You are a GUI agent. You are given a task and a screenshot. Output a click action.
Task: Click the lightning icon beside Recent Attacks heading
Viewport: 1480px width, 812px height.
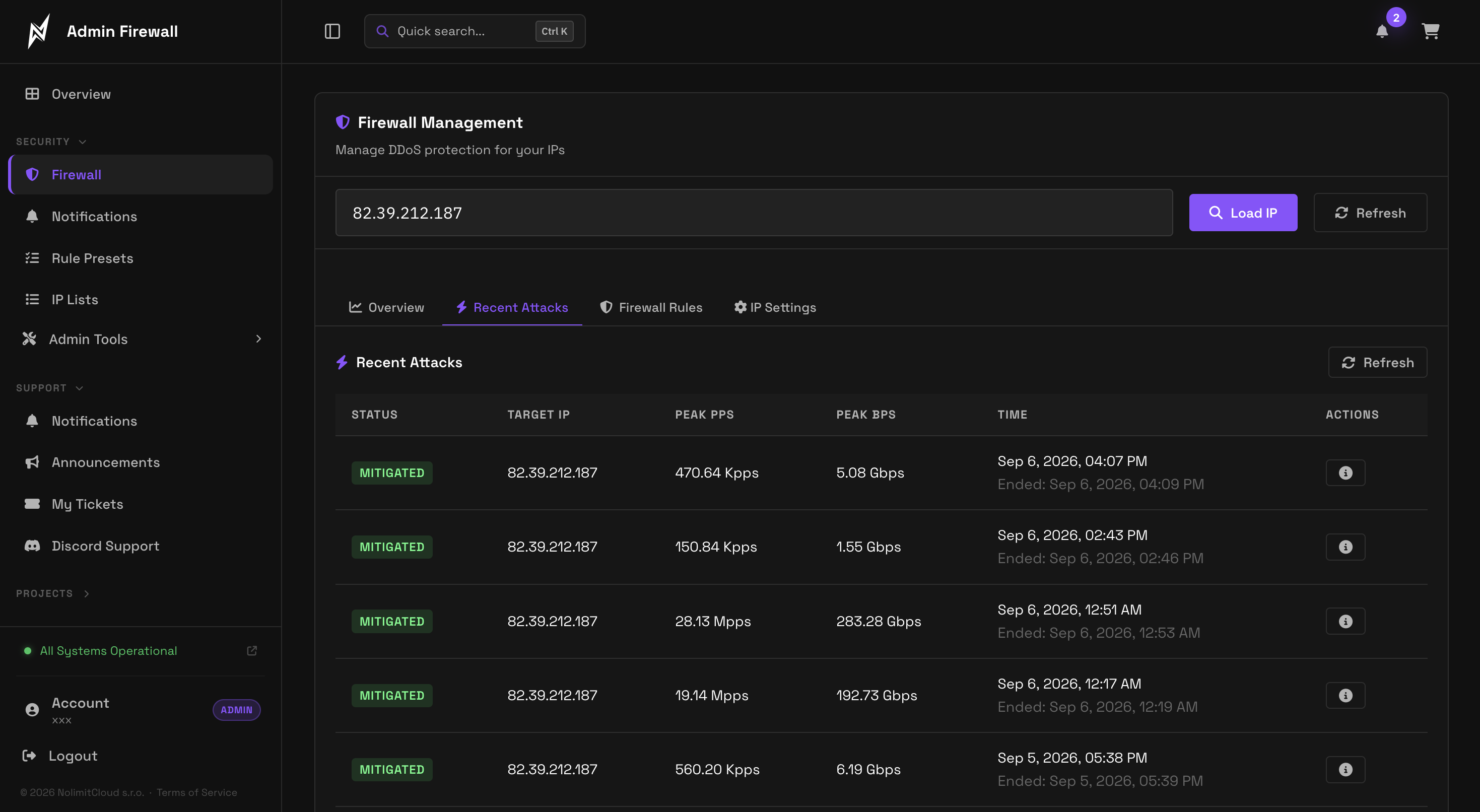pyautogui.click(x=342, y=362)
